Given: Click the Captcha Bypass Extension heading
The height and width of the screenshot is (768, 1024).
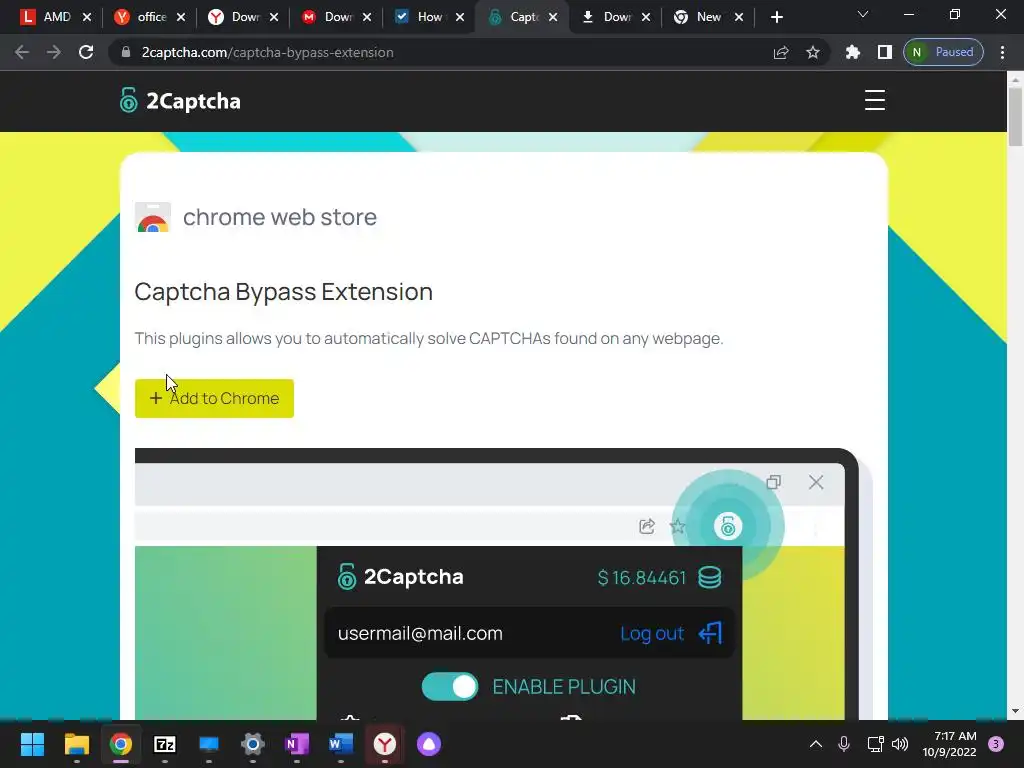Looking at the screenshot, I should point(283,292).
